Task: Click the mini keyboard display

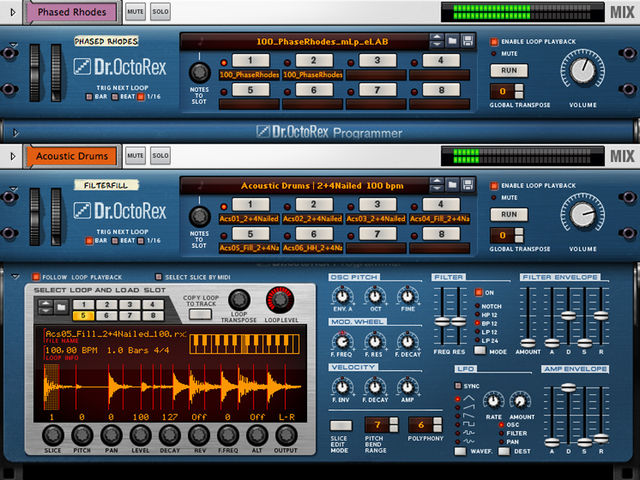Action: coord(244,344)
